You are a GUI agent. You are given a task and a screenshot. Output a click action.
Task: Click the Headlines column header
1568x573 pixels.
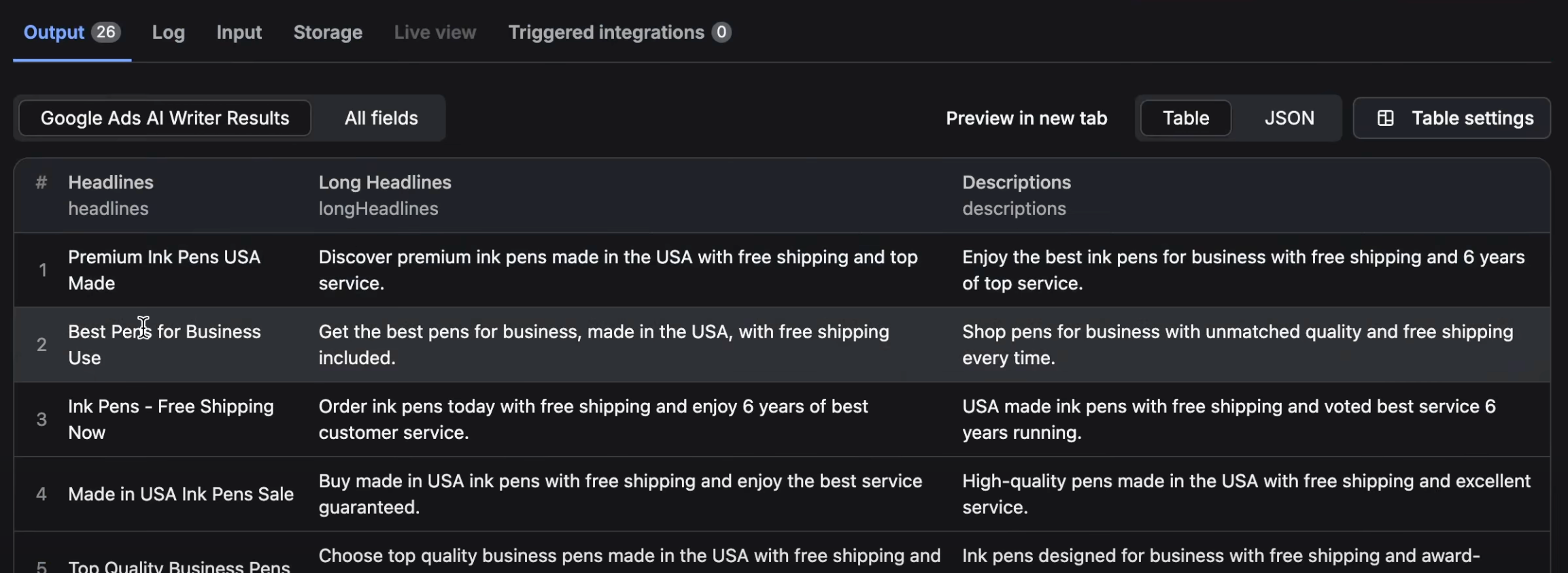111,182
